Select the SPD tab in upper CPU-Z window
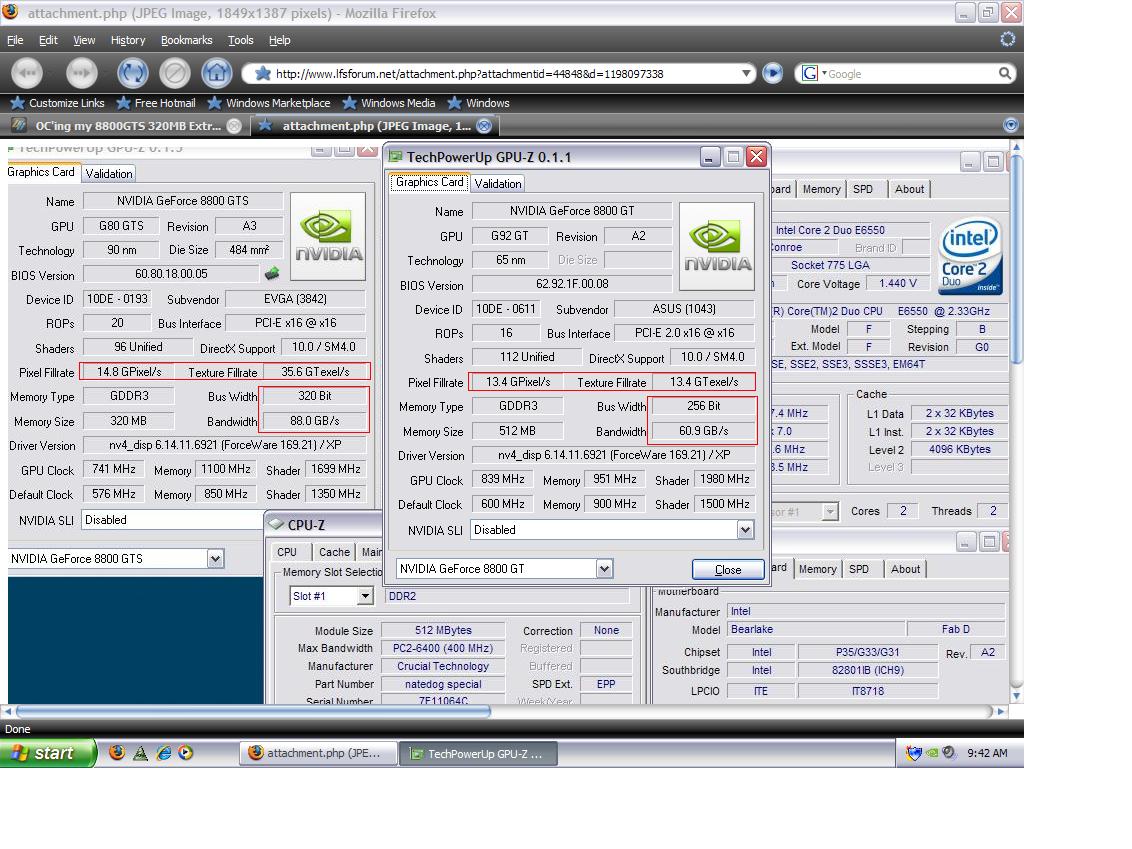The image size is (1132, 849). (863, 189)
